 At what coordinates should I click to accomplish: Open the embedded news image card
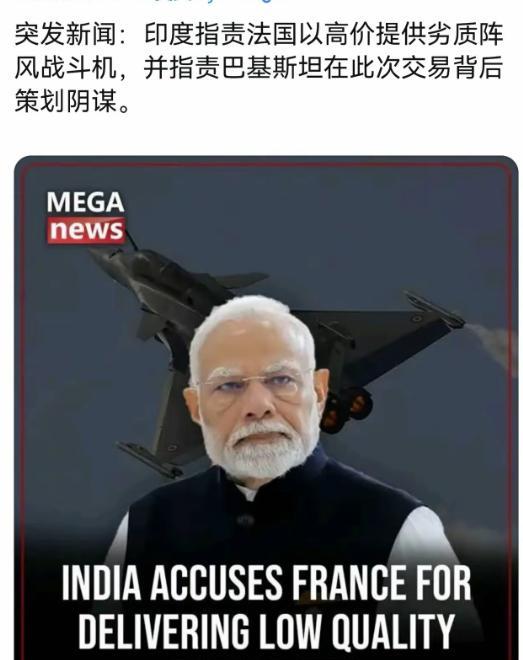coord(266,407)
